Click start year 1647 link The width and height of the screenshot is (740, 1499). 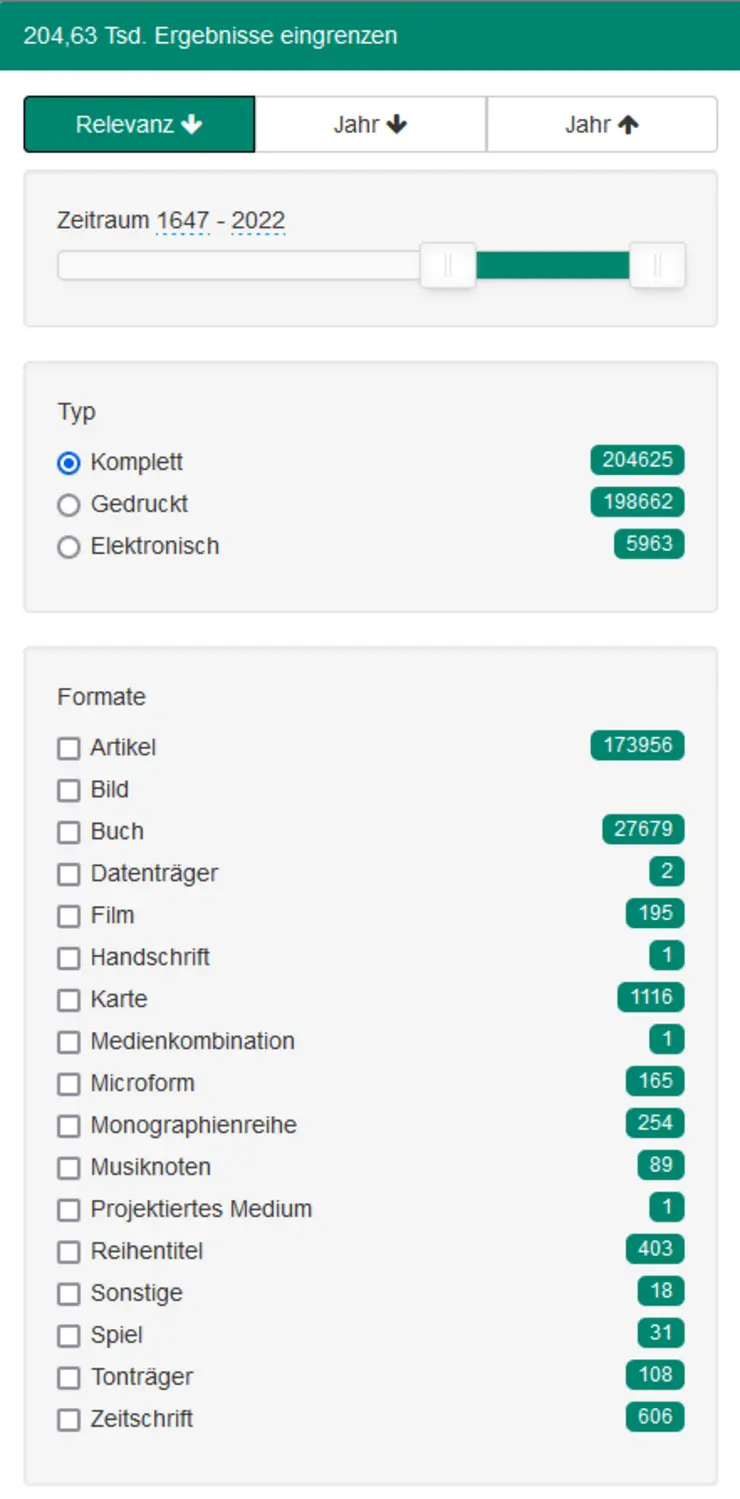click(183, 221)
